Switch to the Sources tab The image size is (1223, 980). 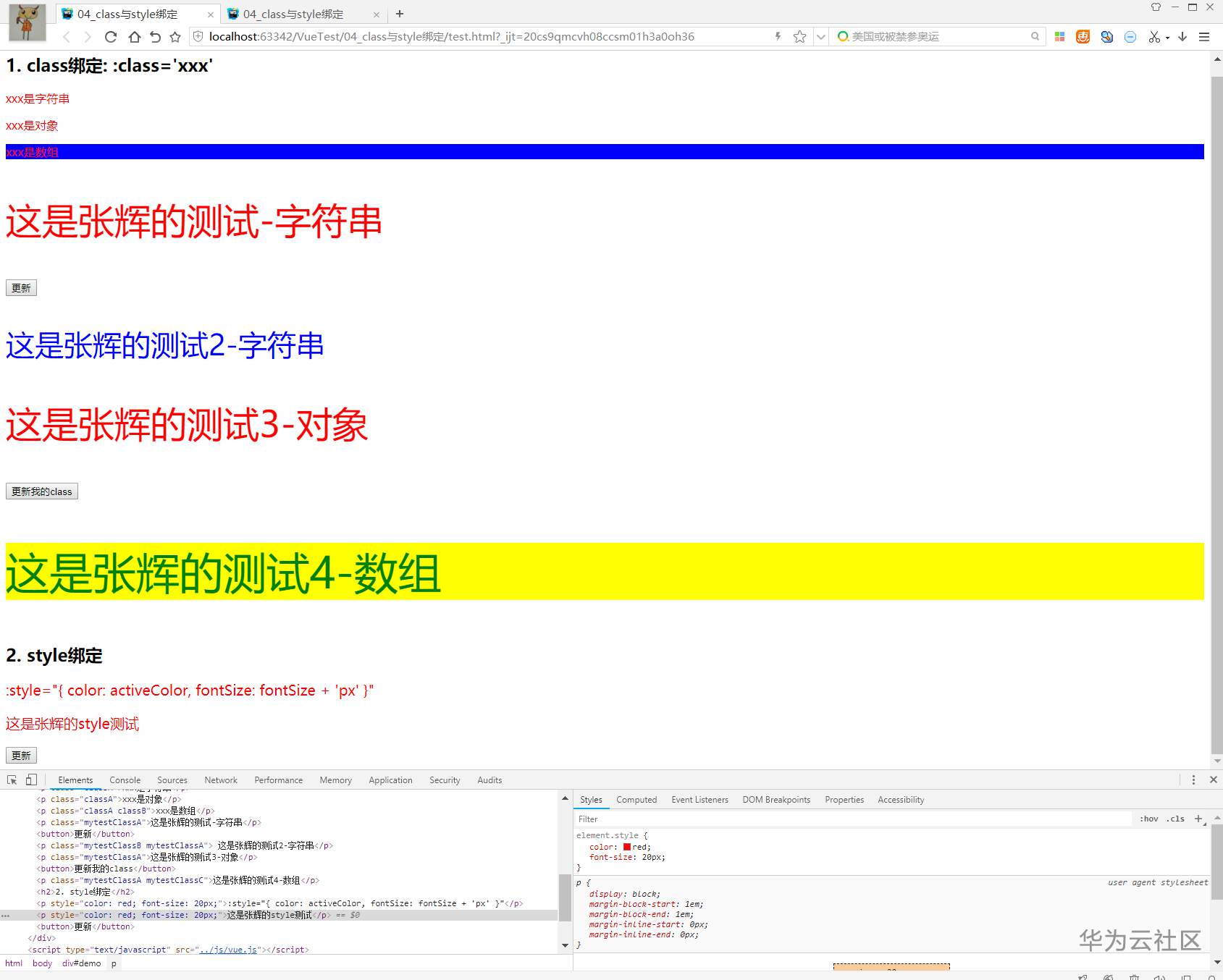172,780
